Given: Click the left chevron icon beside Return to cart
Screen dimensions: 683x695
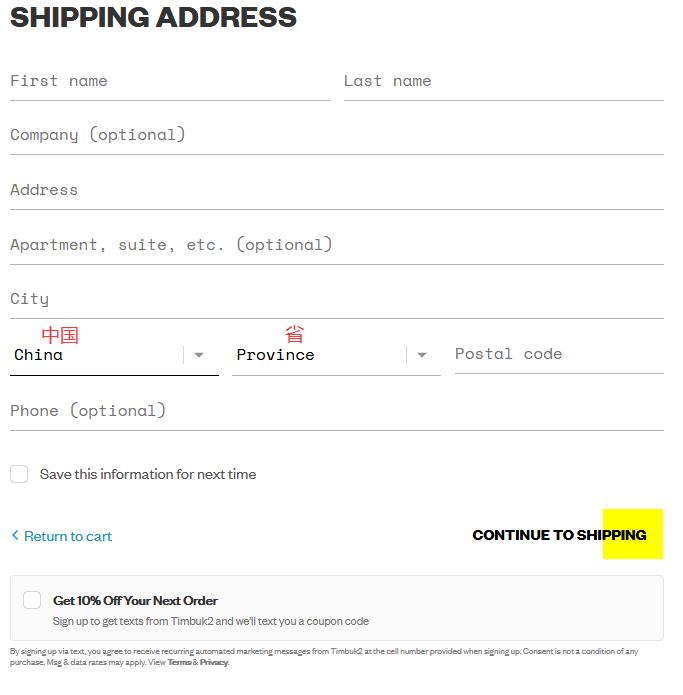Looking at the screenshot, I should coord(15,536).
